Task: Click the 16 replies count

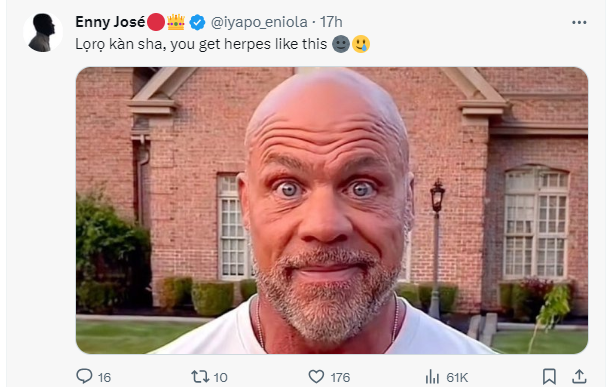Action: pos(105,377)
